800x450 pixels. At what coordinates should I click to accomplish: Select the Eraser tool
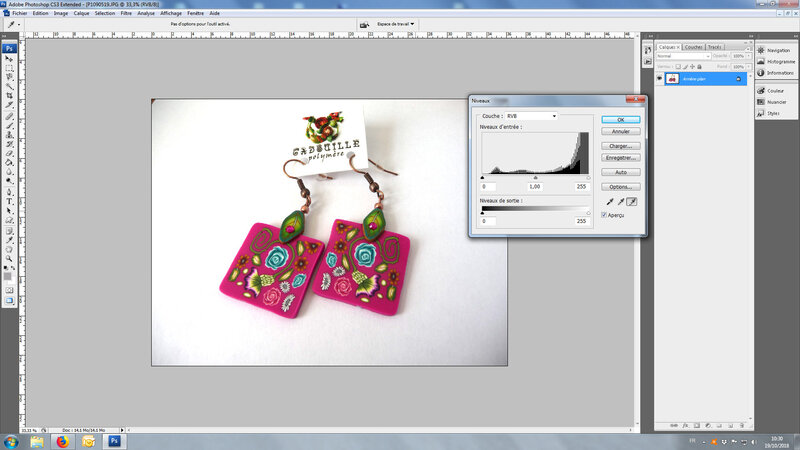[9, 154]
